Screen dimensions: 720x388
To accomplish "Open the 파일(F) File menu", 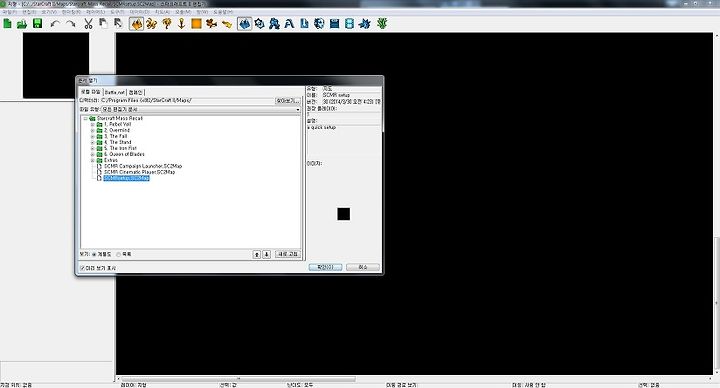I will [10, 12].
